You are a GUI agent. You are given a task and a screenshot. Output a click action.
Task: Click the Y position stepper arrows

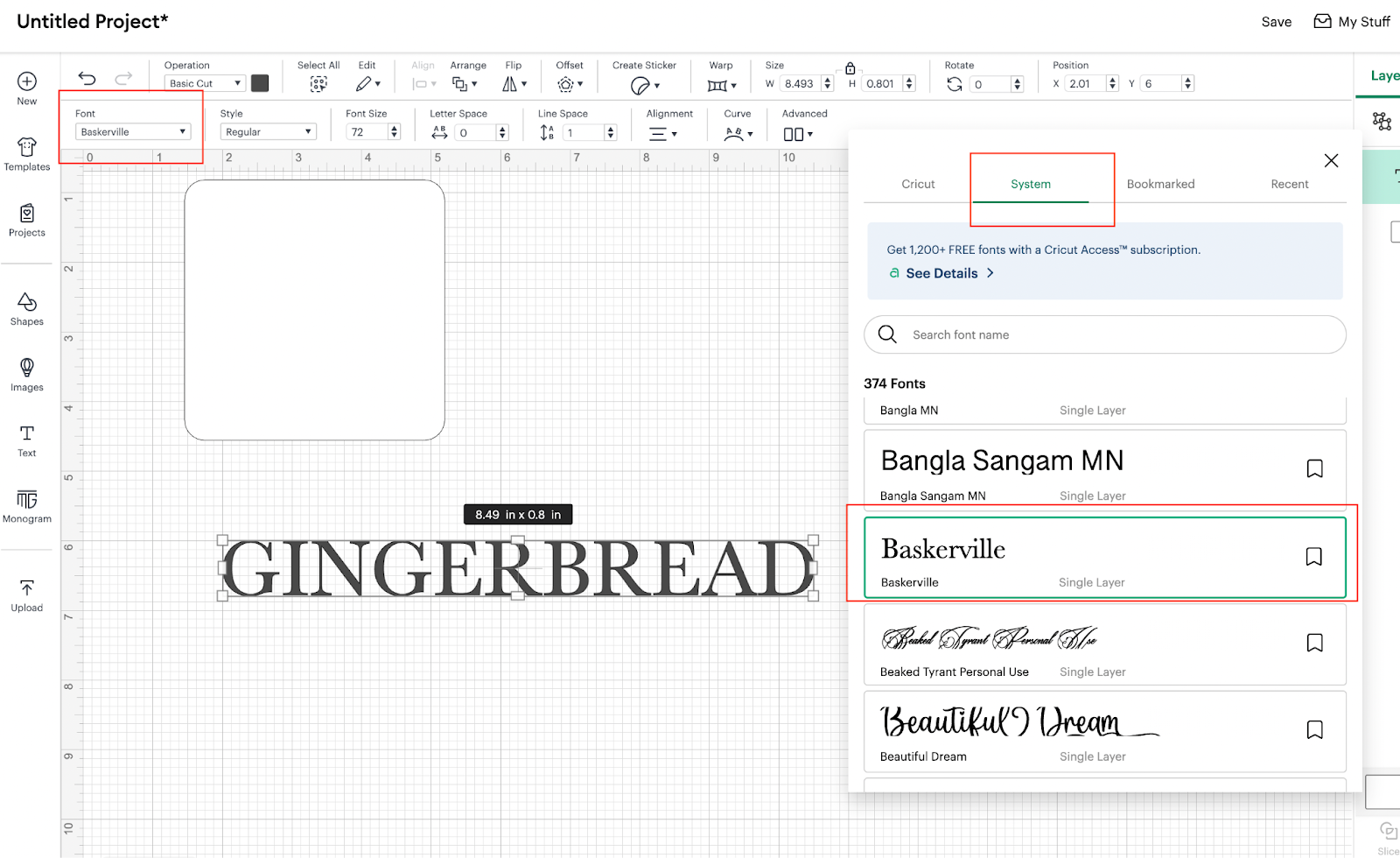click(x=1187, y=83)
